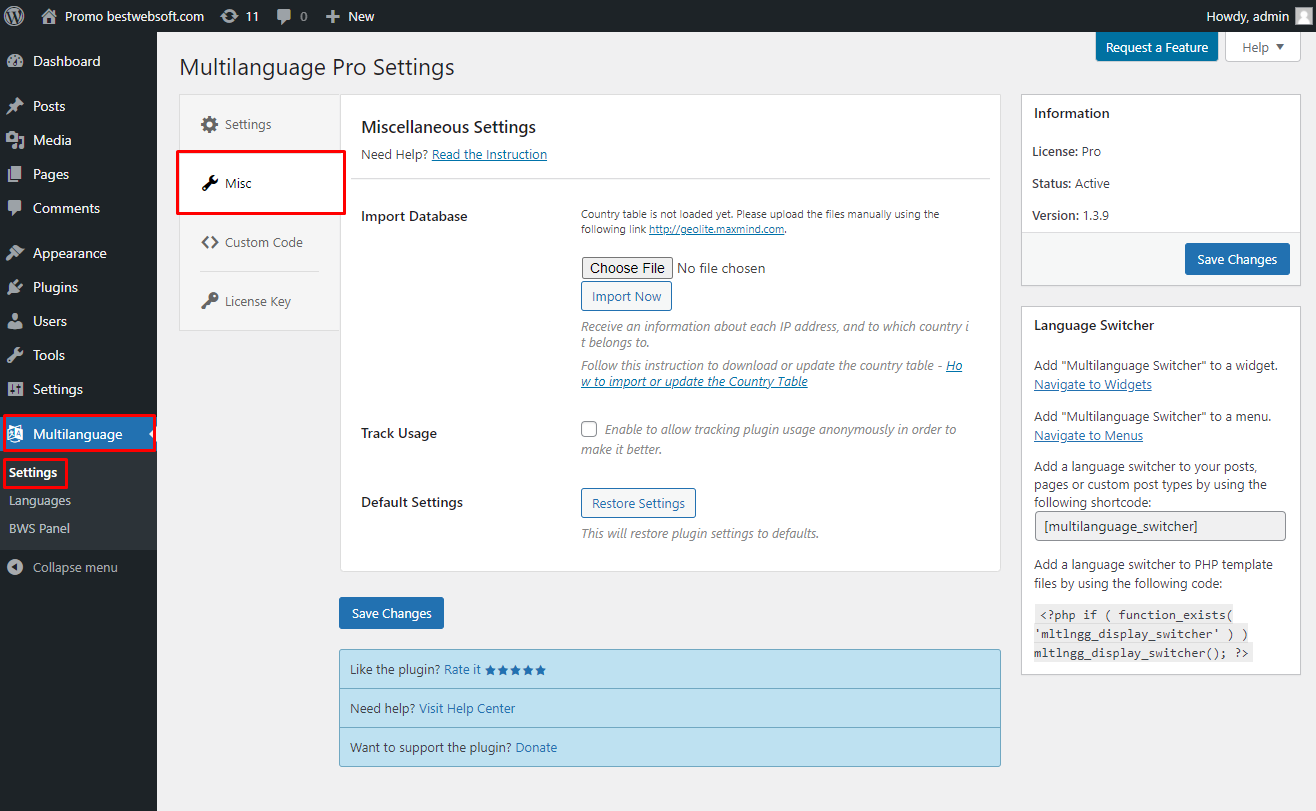Click the WordPress logo icon

point(15,16)
